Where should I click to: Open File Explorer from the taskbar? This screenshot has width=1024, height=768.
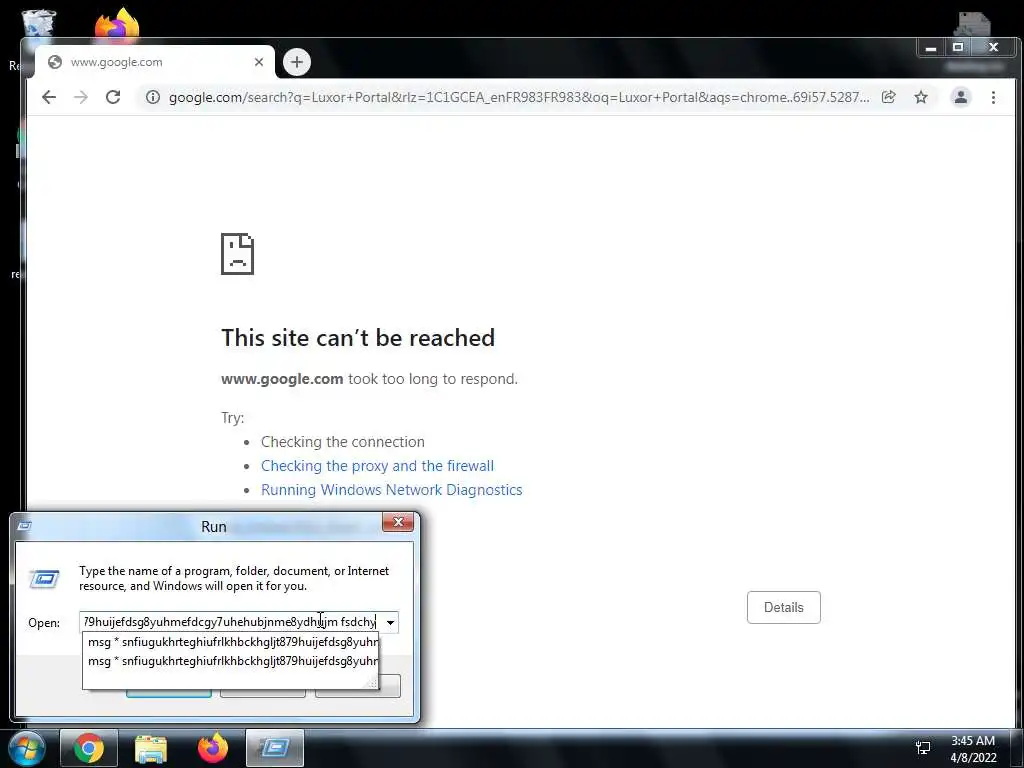[151, 748]
